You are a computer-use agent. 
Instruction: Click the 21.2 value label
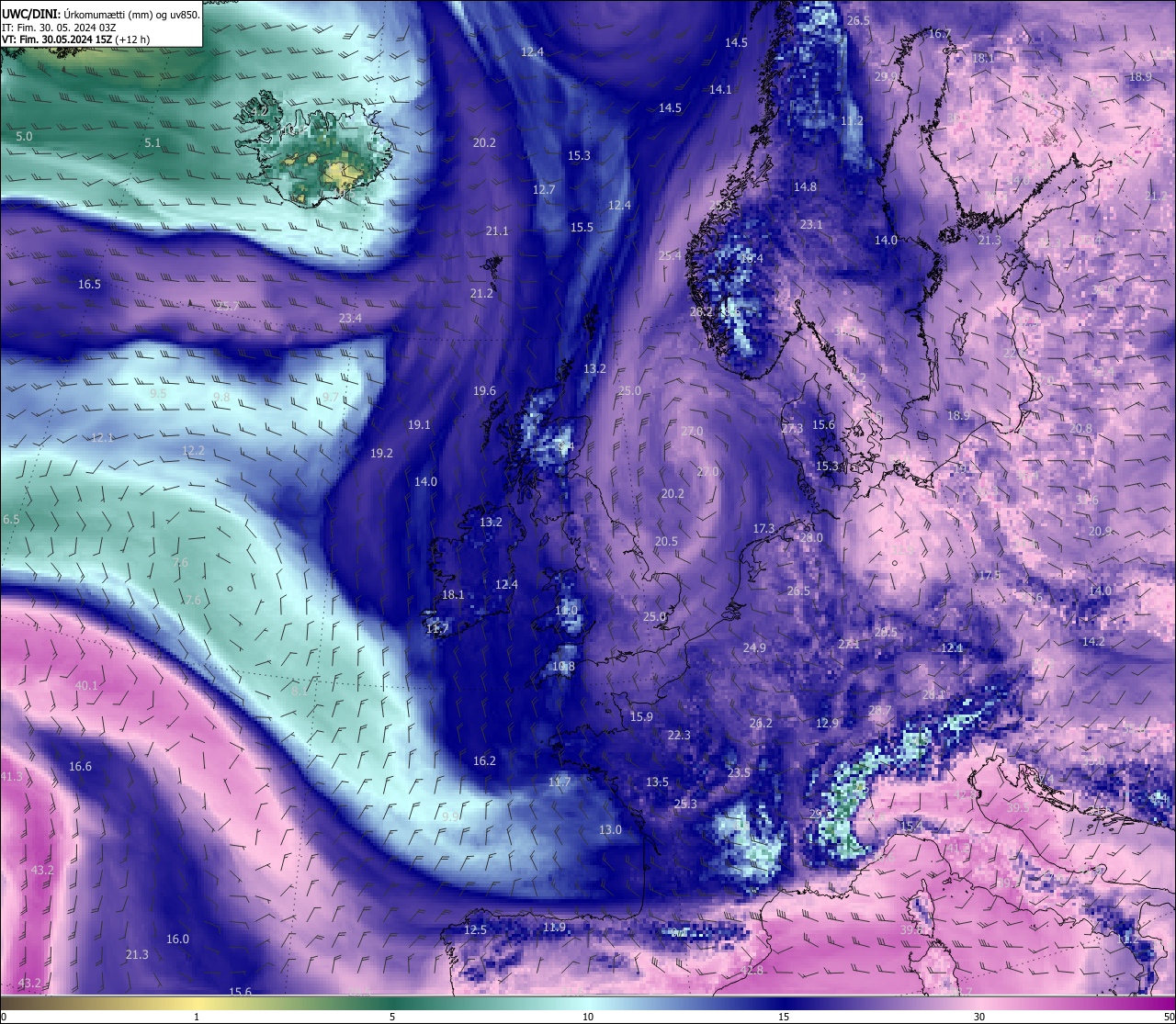tap(481, 294)
